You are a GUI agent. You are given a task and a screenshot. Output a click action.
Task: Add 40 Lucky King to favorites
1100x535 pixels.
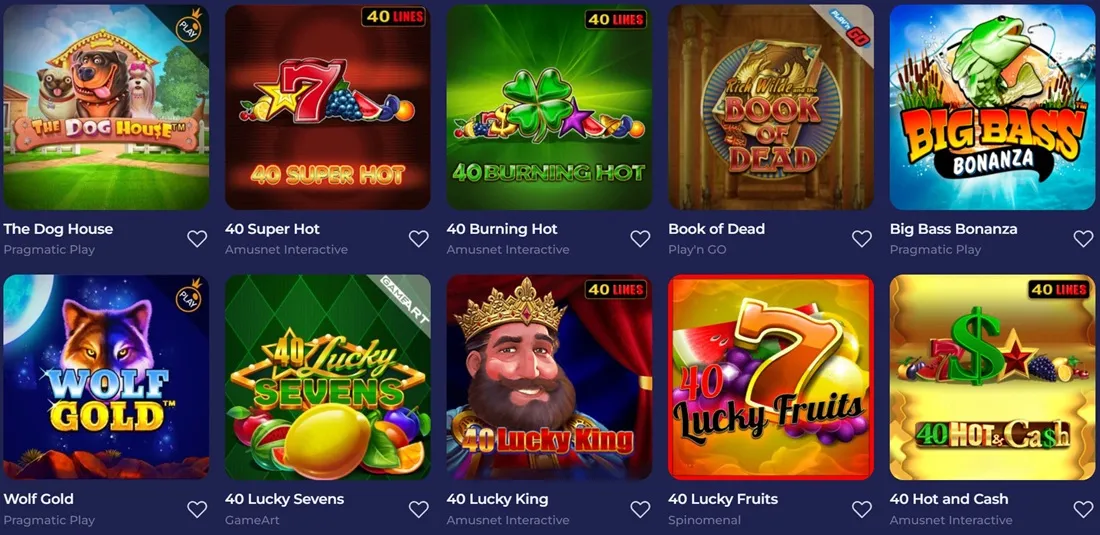[640, 509]
